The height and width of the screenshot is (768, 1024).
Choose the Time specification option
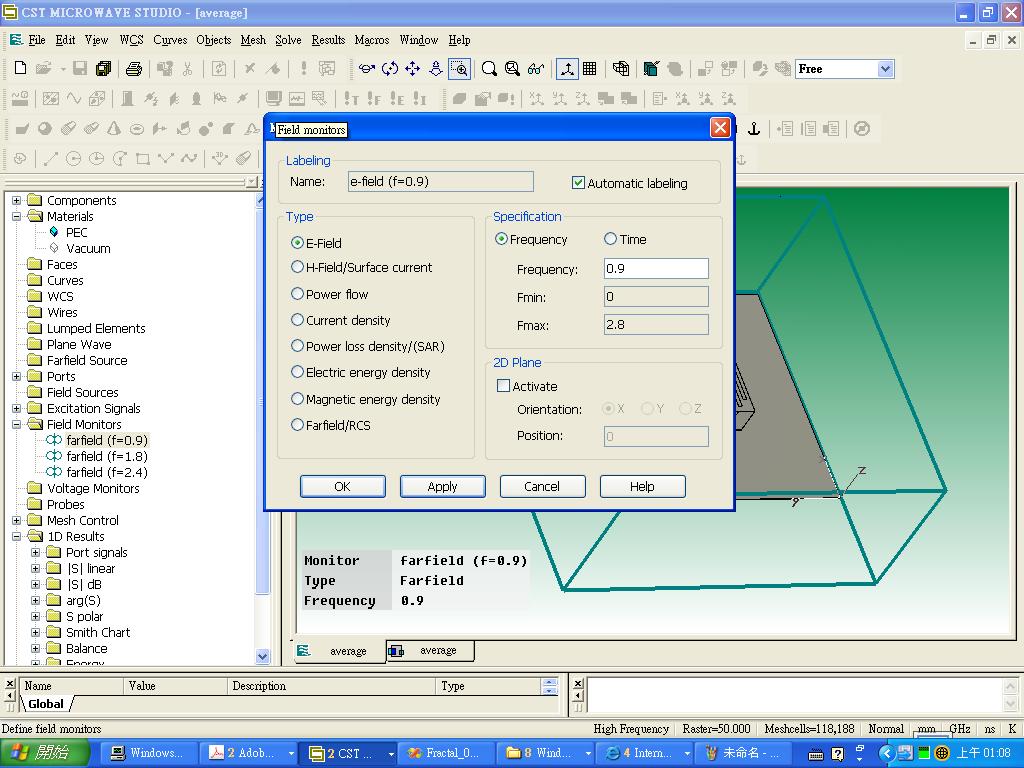(610, 239)
